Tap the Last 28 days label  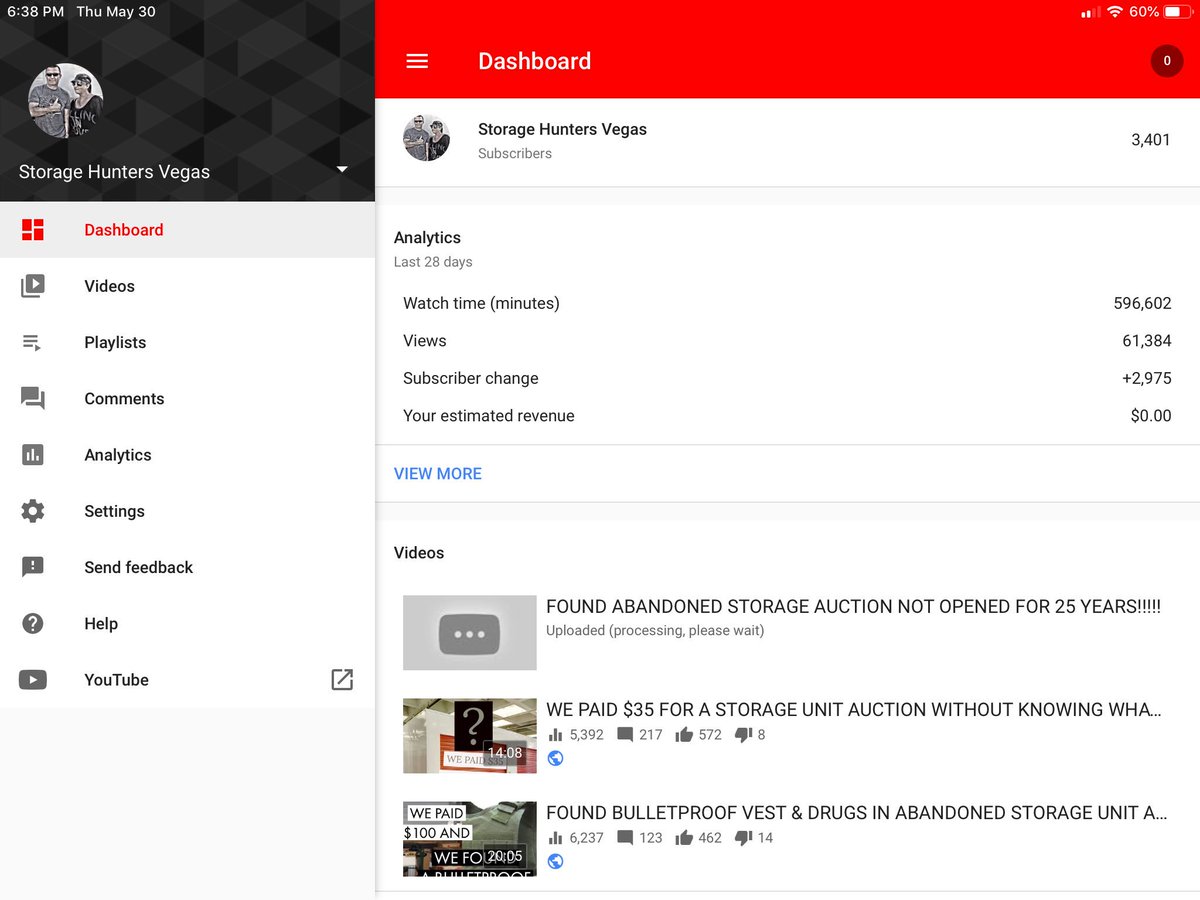[x=433, y=262]
